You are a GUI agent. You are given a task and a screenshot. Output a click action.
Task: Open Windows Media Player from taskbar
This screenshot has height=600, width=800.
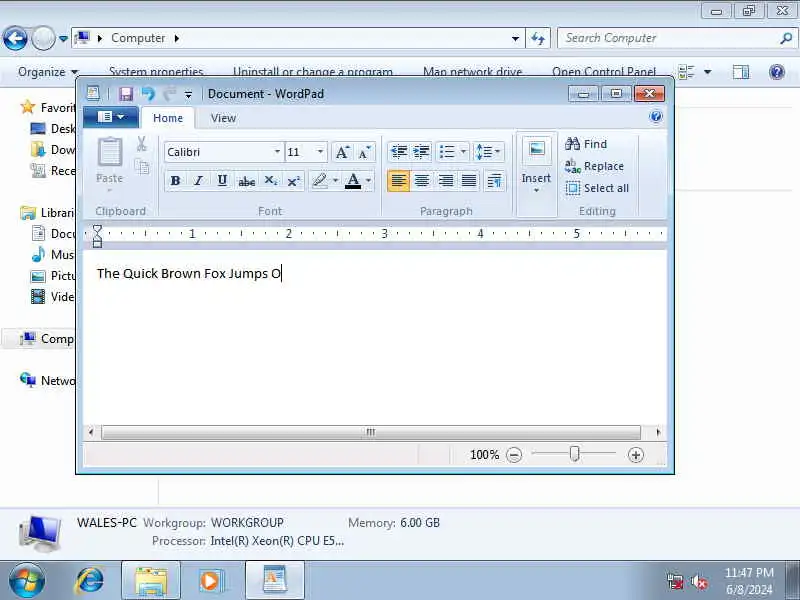pyautogui.click(x=212, y=580)
